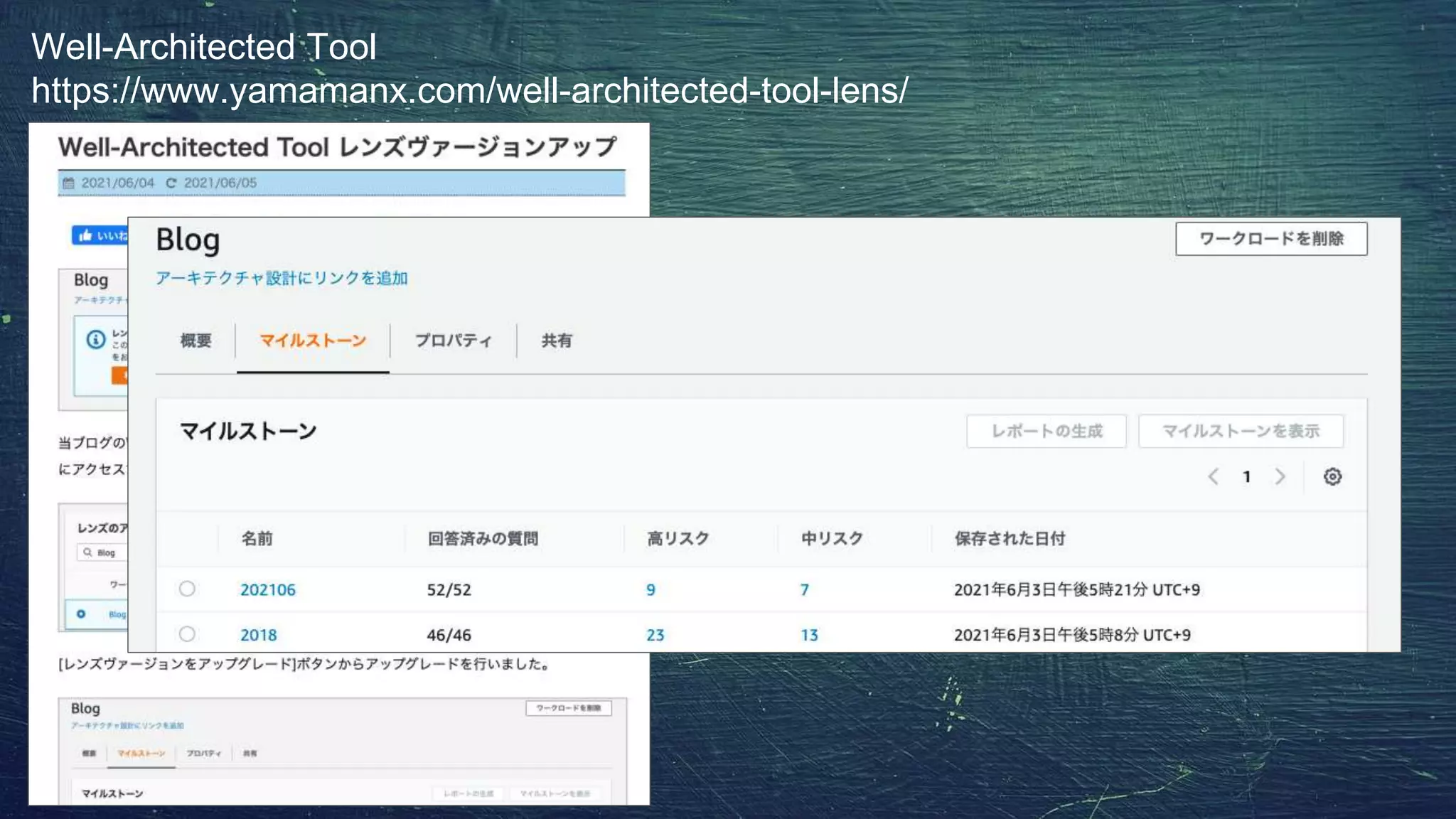Image resolution: width=1456 pixels, height=819 pixels.
Task: Open アーキテクチャ設計にリンクを追加 link
Action: pos(282,278)
